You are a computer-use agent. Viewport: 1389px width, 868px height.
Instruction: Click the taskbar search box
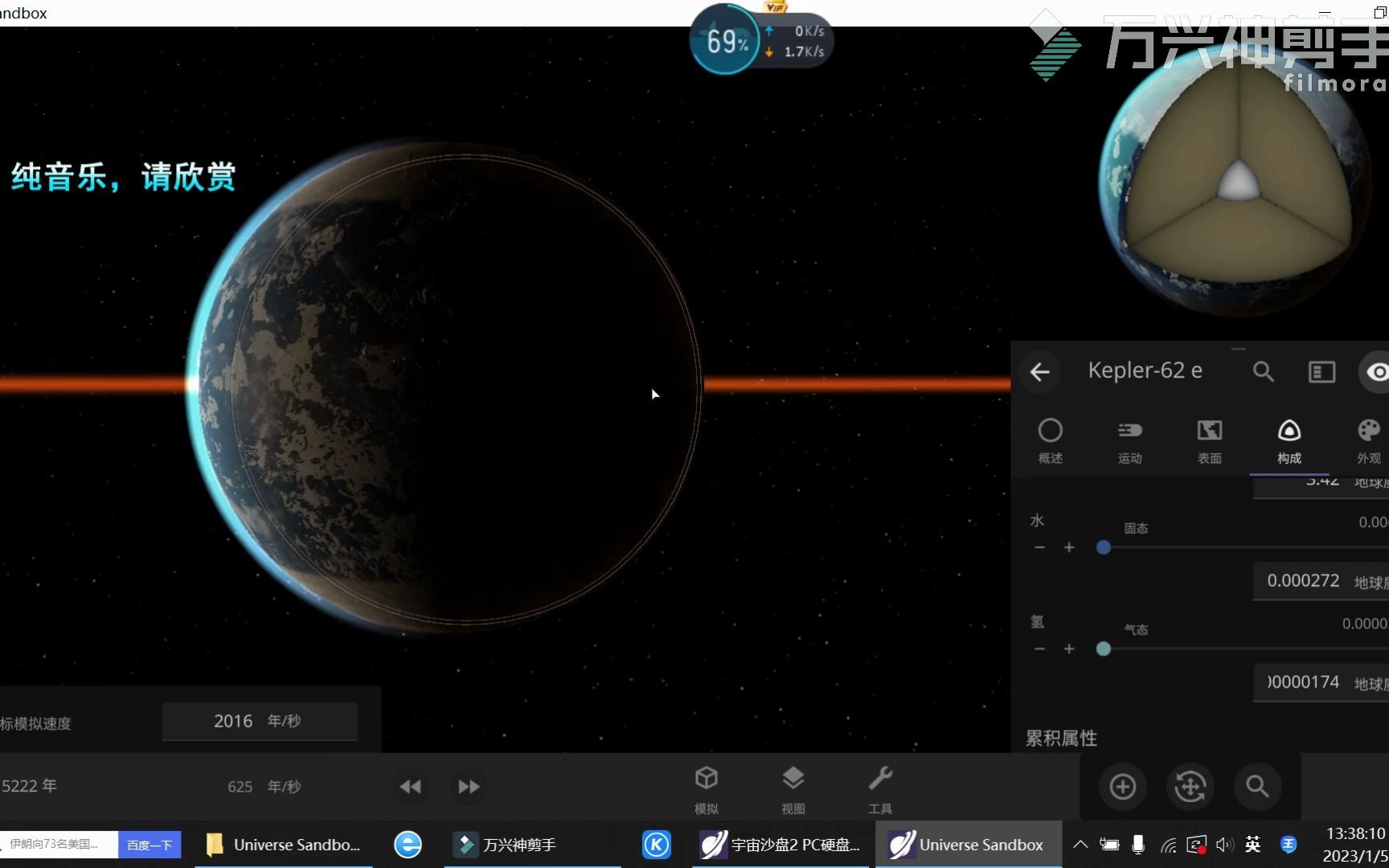coord(59,845)
